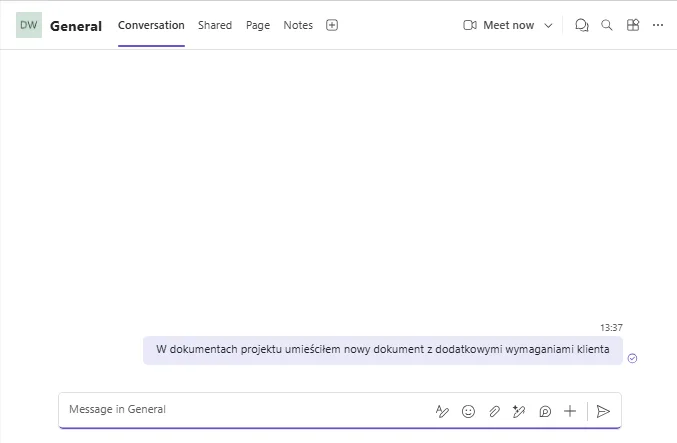Open the Notes tab
This screenshot has width=677, height=443.
click(298, 25)
